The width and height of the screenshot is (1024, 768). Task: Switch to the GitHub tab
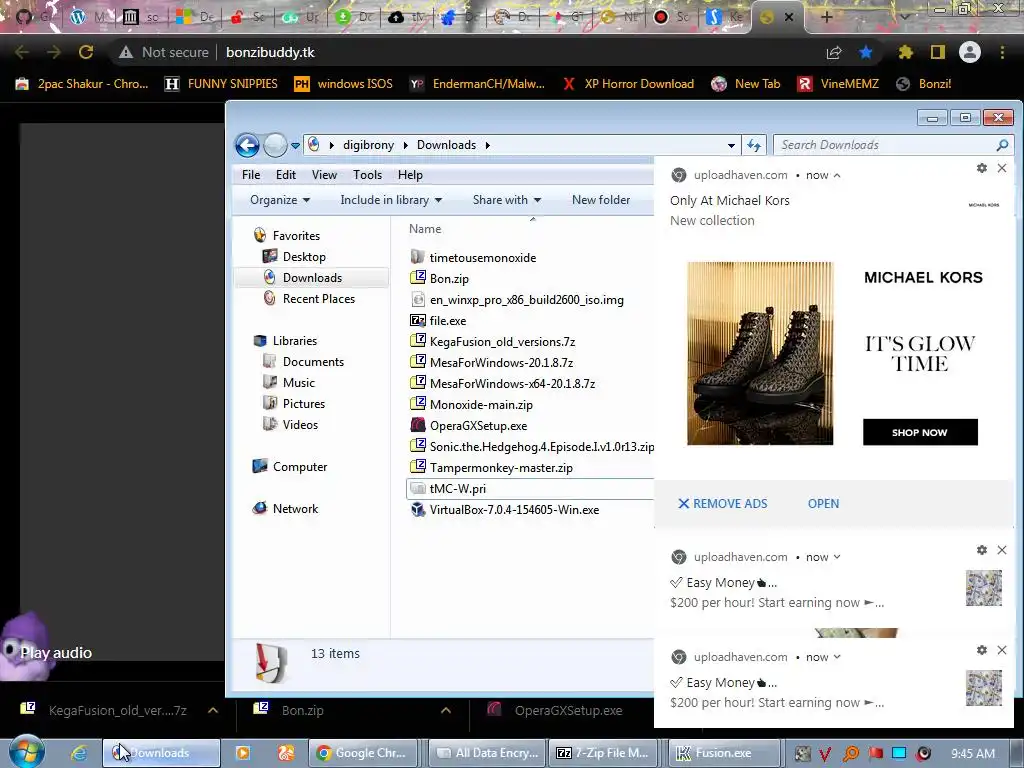[24, 17]
